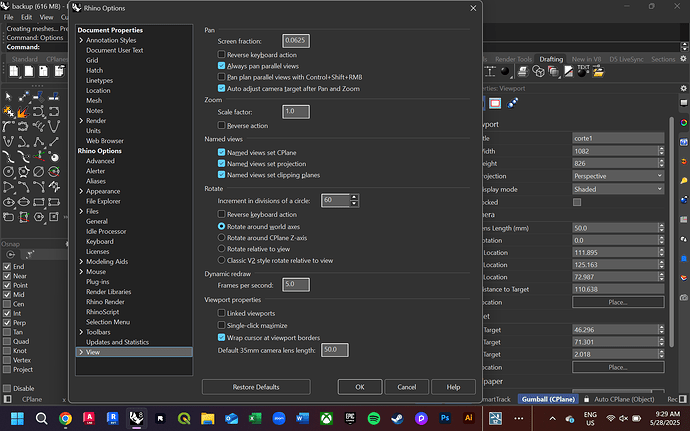This screenshot has height=431, width=690.
Task: Click the Default 35mm camera lens length field
Action: coord(334,350)
